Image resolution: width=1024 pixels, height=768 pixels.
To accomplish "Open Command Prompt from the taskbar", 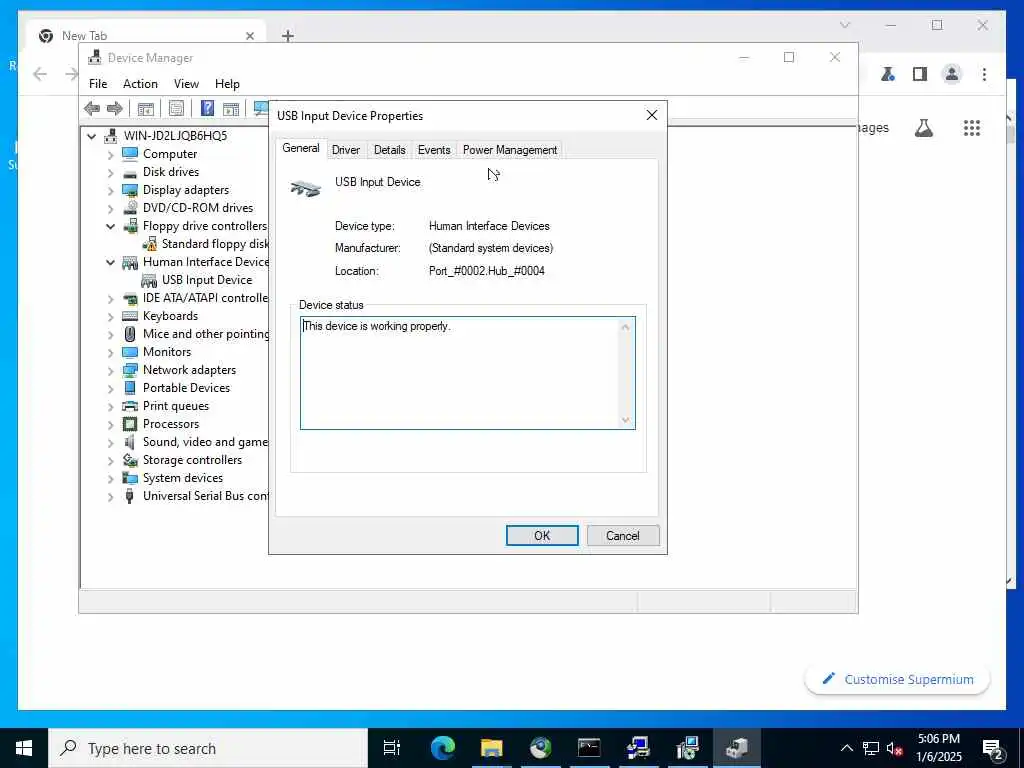I will tap(589, 748).
